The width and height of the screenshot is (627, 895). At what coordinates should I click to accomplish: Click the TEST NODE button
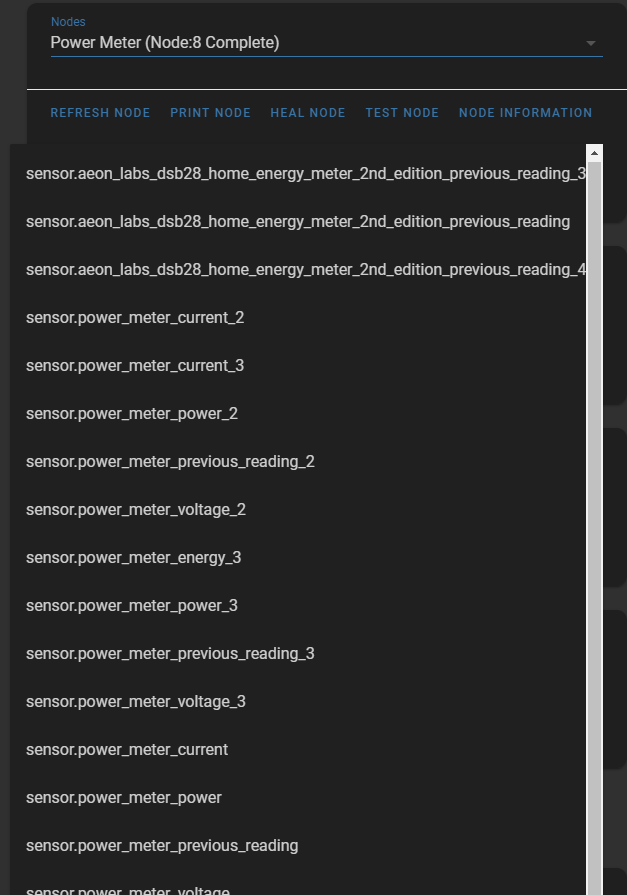[402, 113]
